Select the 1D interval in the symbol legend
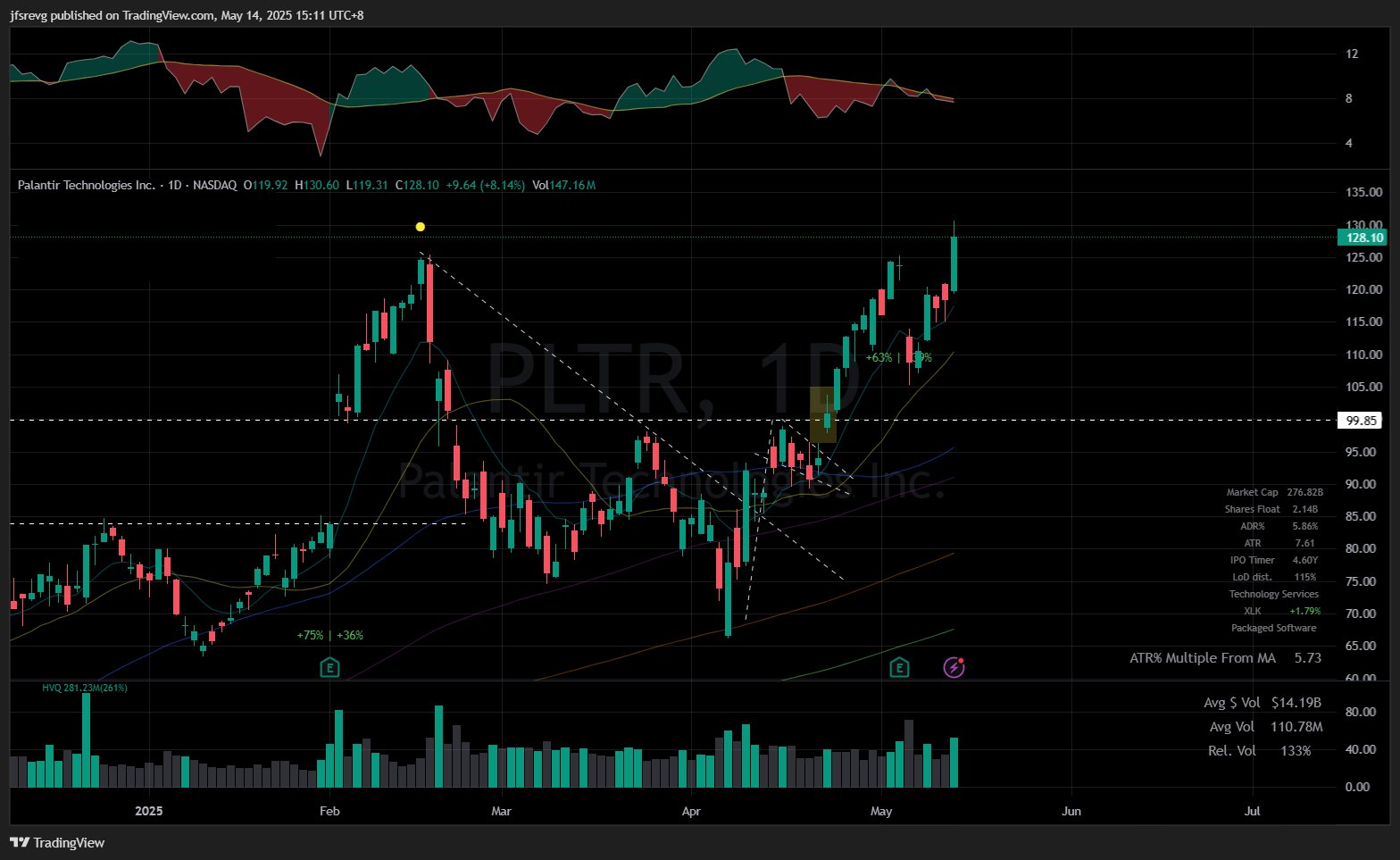 click(175, 185)
